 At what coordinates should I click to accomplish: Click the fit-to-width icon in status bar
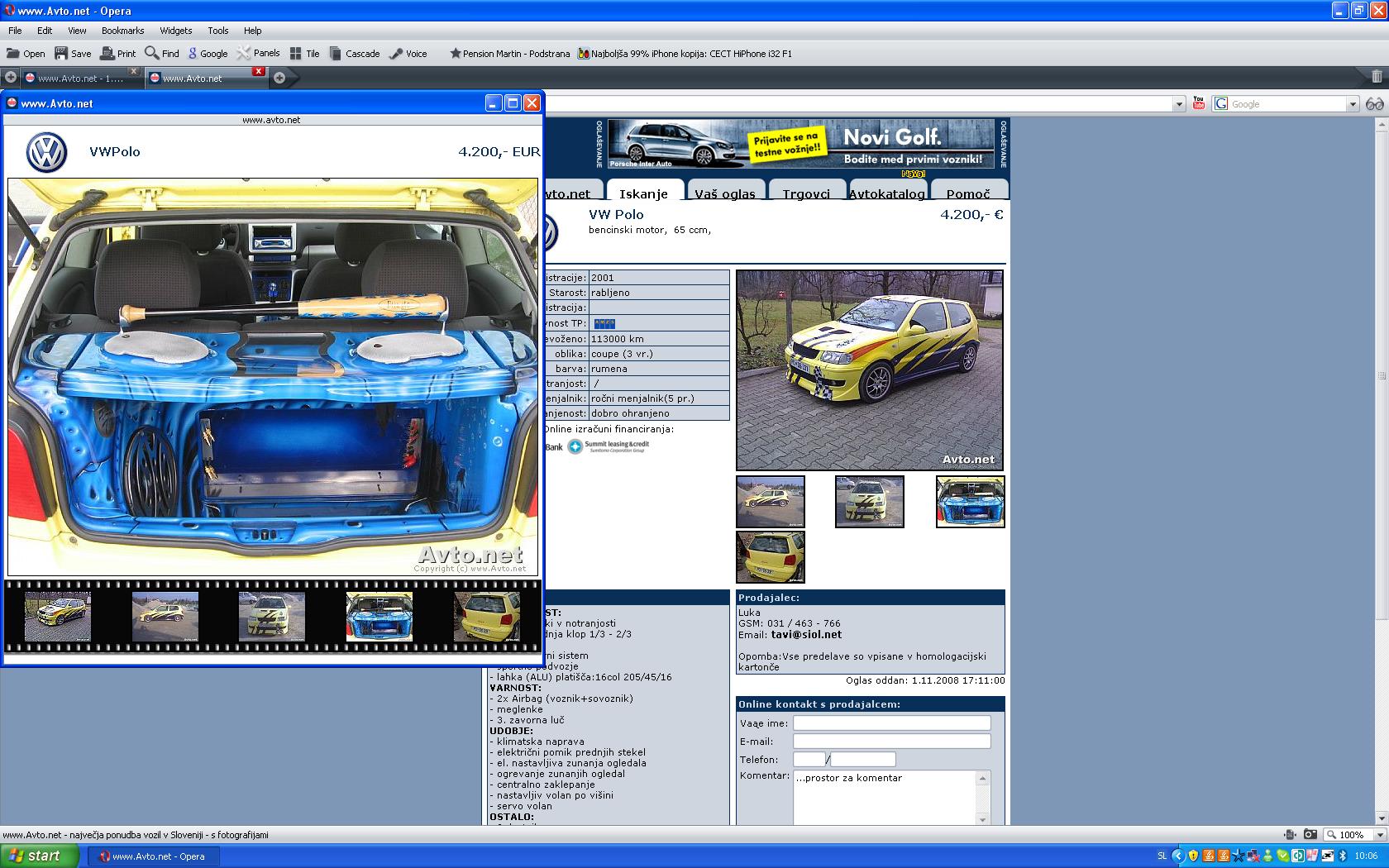coord(1290,835)
